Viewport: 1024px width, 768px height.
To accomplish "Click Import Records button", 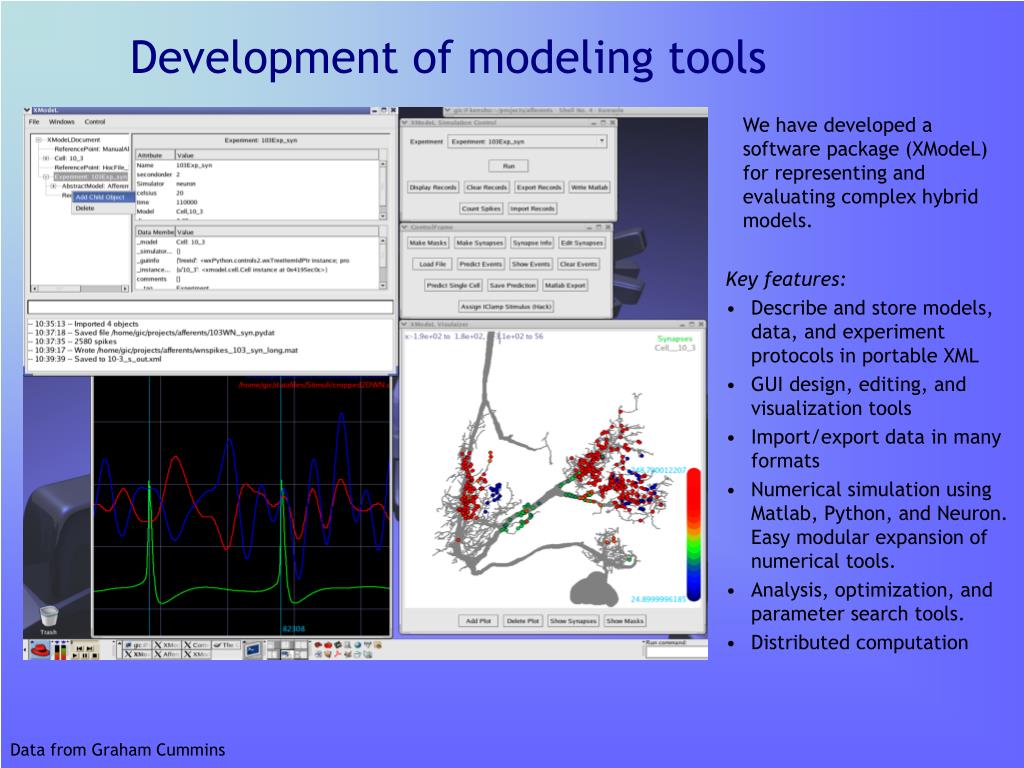I will (x=532, y=209).
